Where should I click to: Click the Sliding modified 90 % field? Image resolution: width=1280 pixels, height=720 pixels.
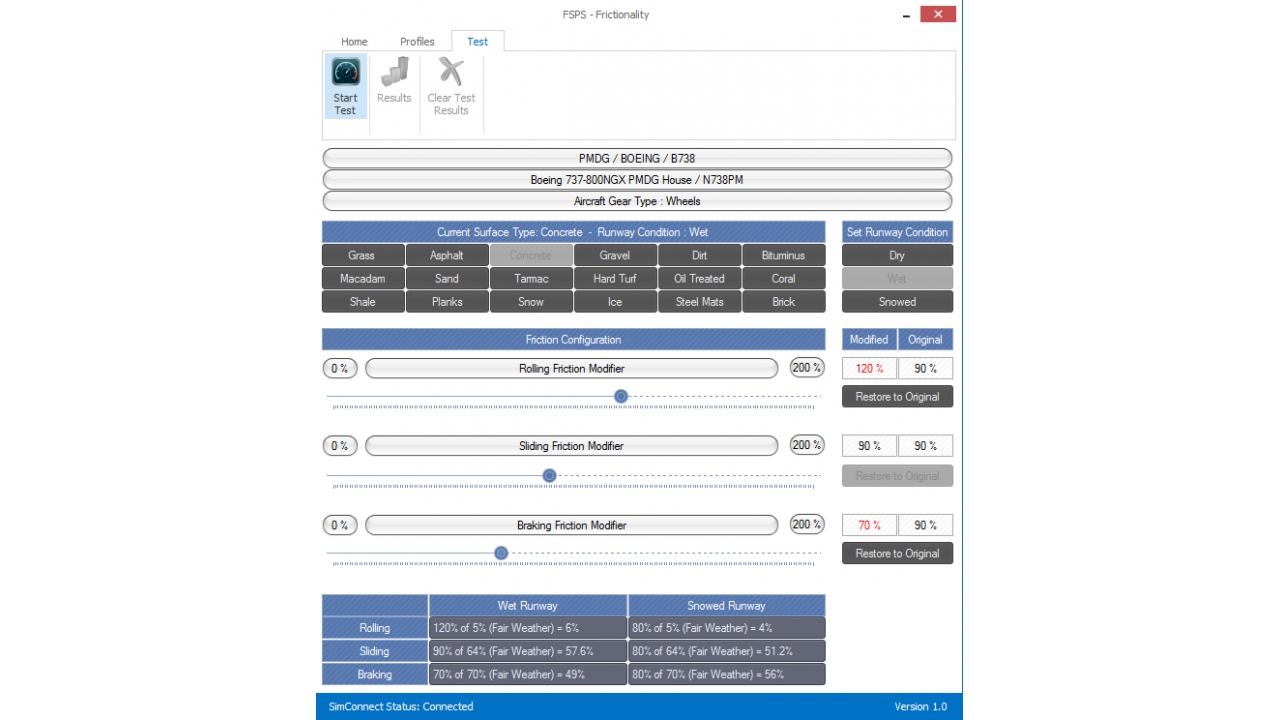[x=869, y=445]
